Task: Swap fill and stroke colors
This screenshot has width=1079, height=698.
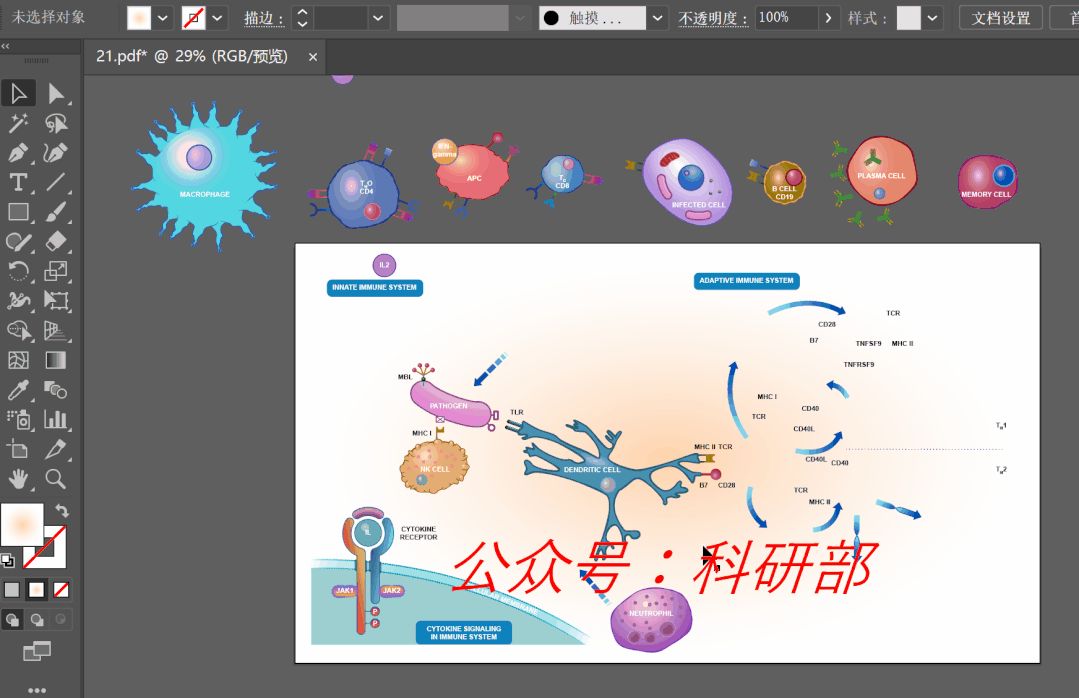Action: tap(62, 511)
